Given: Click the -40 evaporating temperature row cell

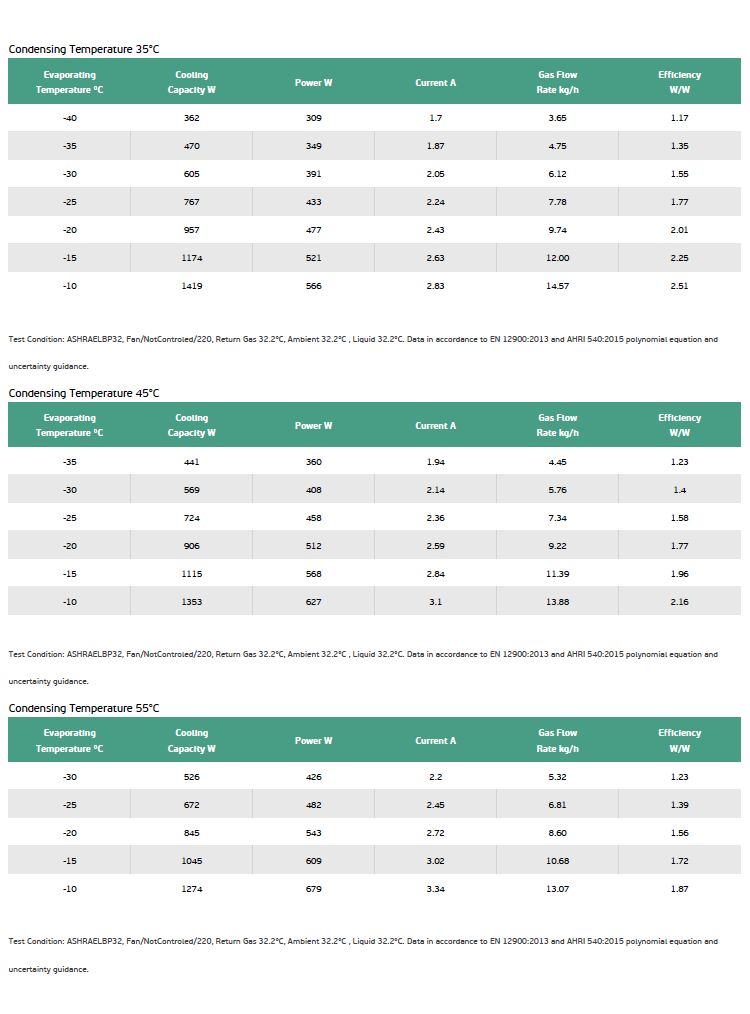Looking at the screenshot, I should pos(69,118).
